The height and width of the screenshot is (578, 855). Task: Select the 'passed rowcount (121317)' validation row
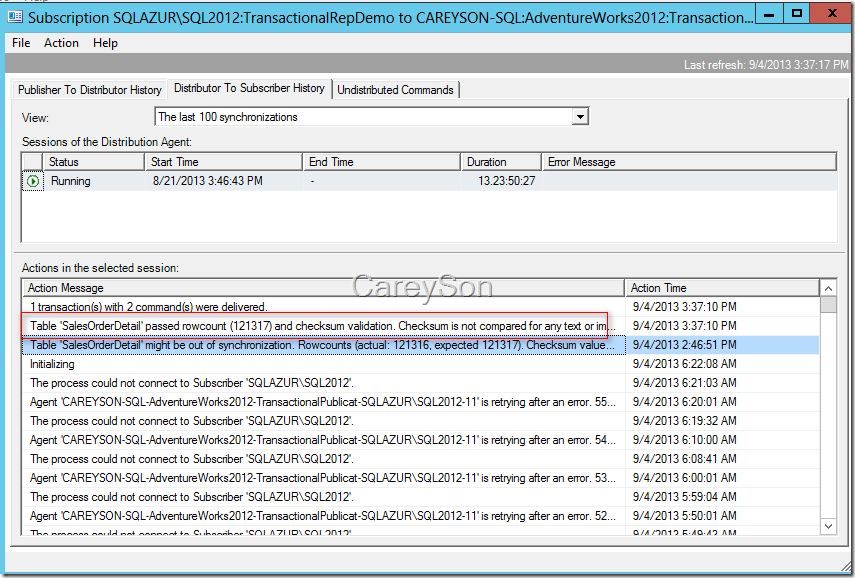coord(421,326)
